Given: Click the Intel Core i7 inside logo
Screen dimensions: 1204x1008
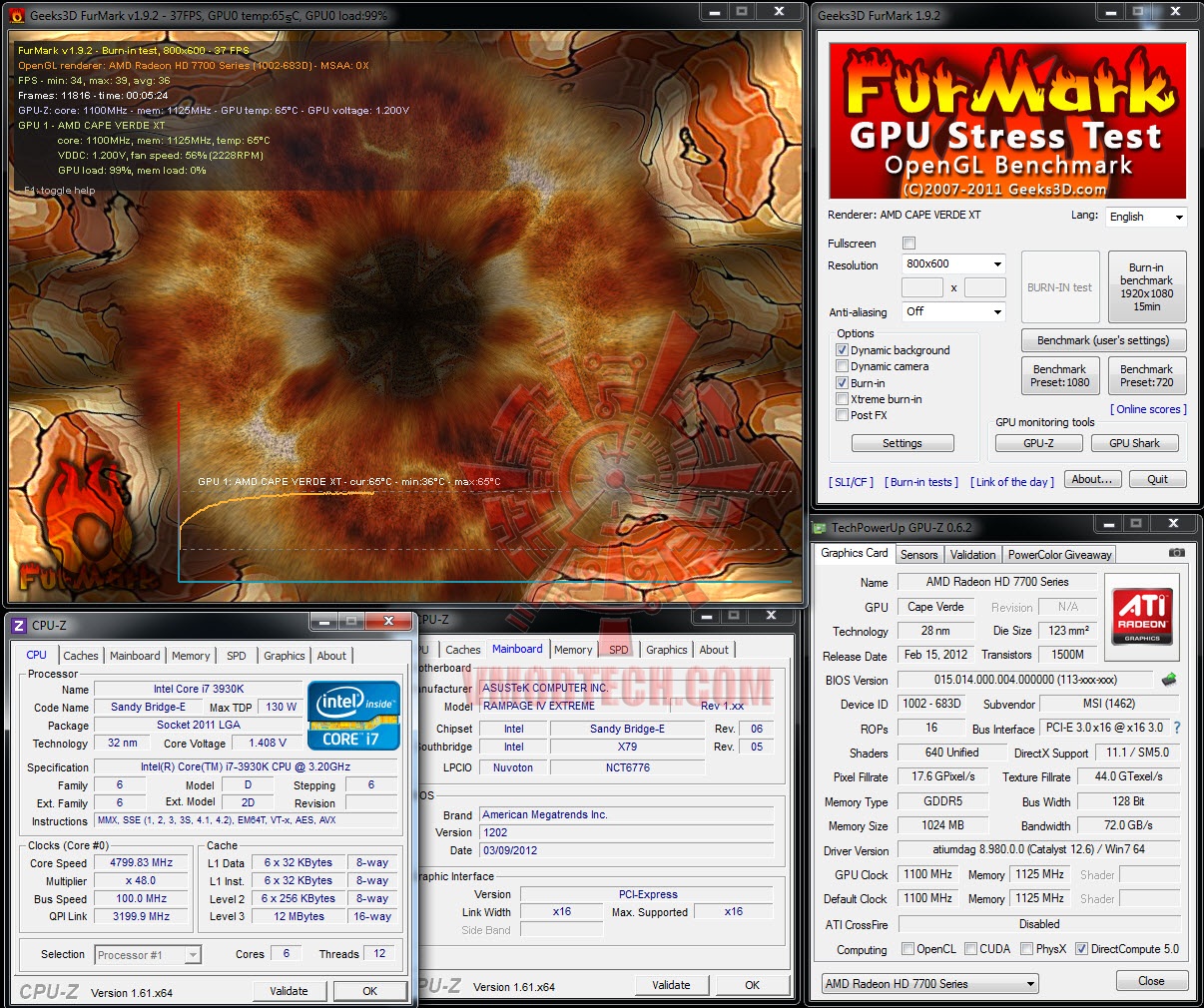Looking at the screenshot, I should click(x=354, y=715).
